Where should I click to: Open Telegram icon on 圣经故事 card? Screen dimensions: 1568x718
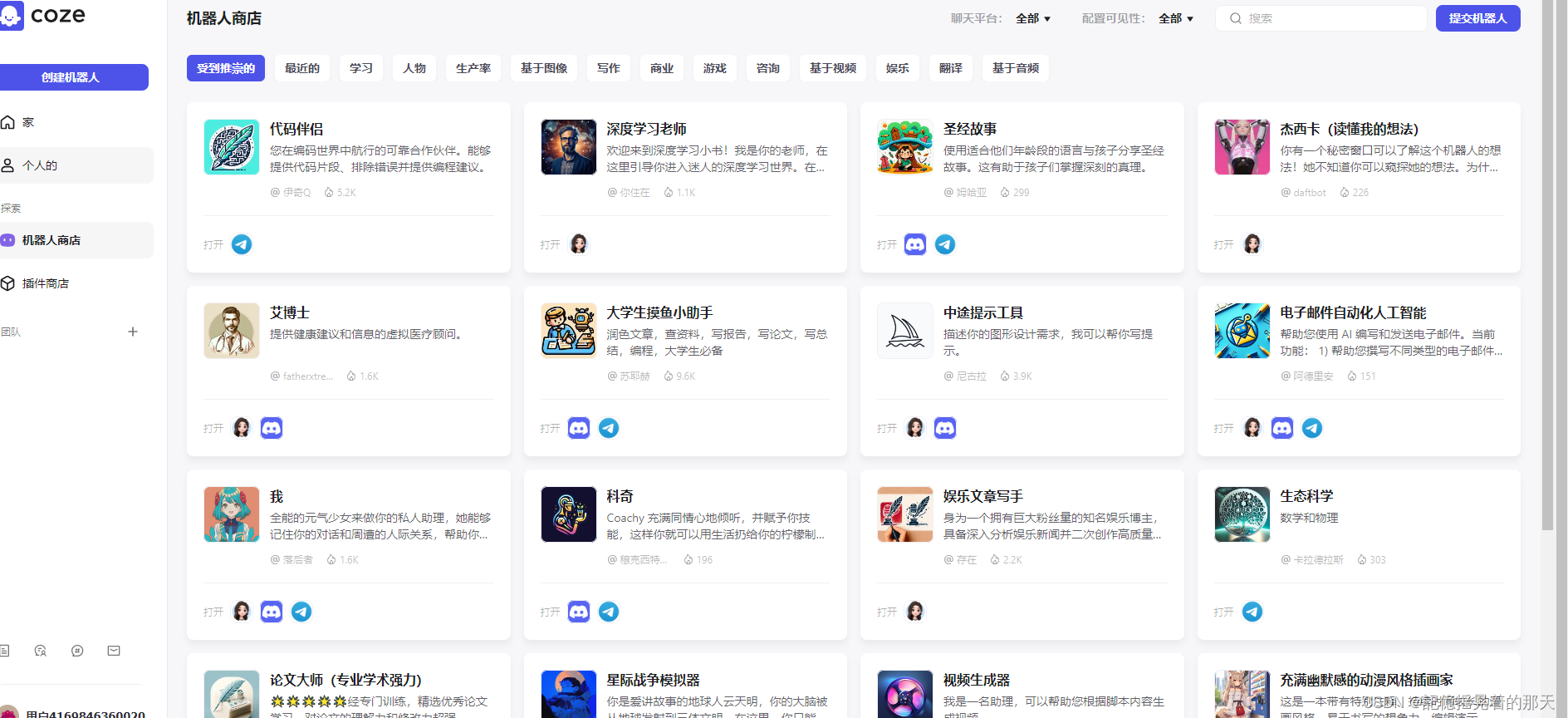click(x=945, y=244)
